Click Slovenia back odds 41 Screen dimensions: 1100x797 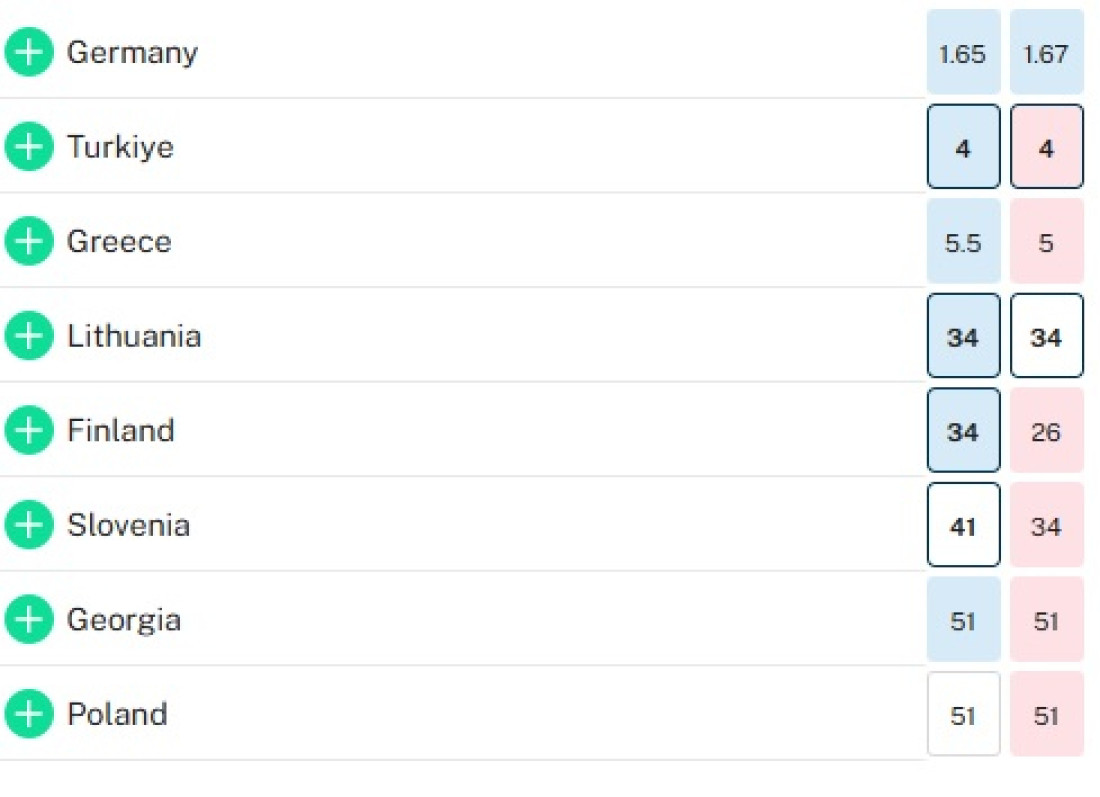(x=963, y=525)
